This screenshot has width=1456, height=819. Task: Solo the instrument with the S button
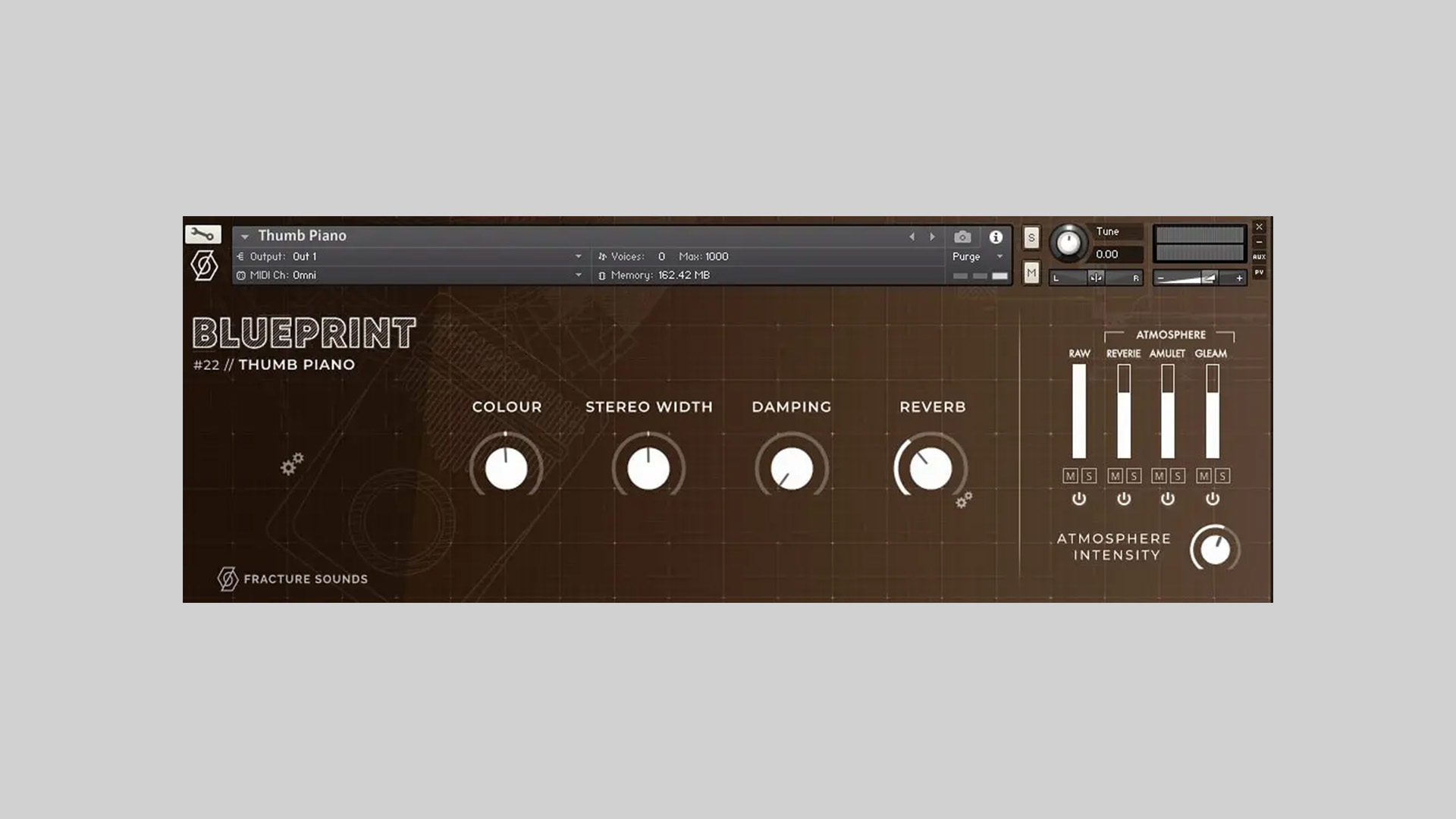pyautogui.click(x=1031, y=237)
